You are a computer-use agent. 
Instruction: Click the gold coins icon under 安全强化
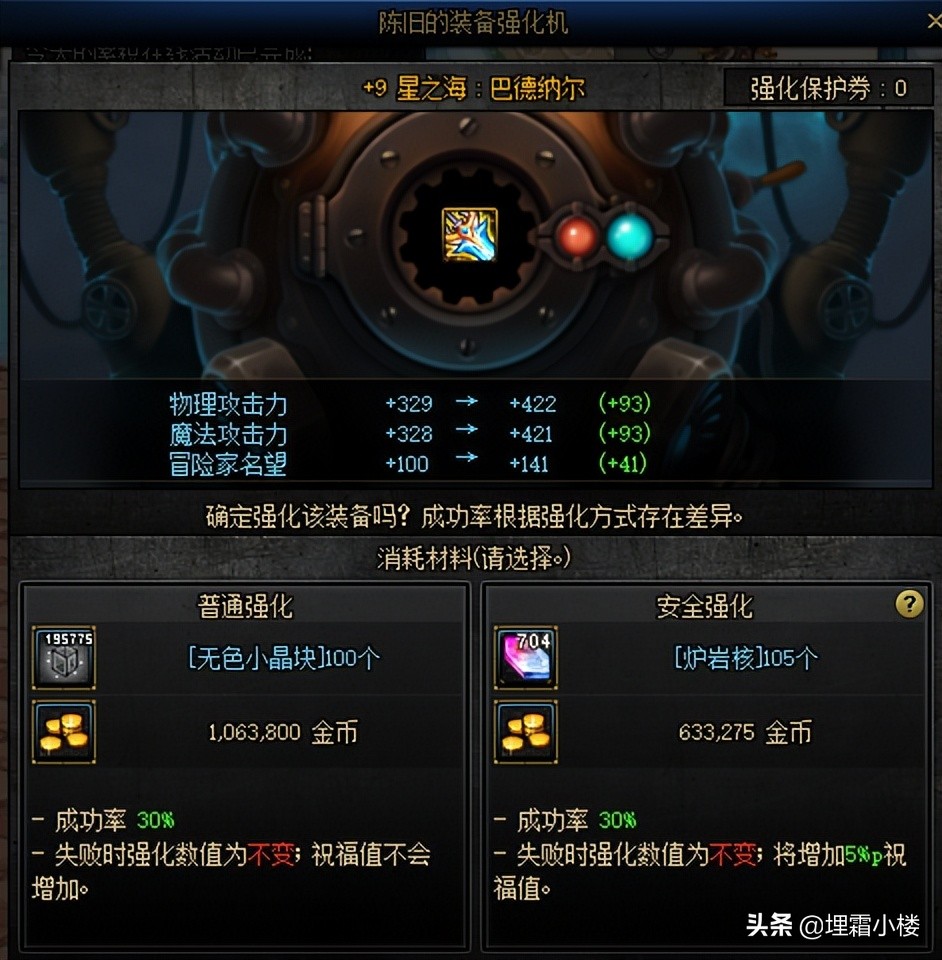[526, 732]
